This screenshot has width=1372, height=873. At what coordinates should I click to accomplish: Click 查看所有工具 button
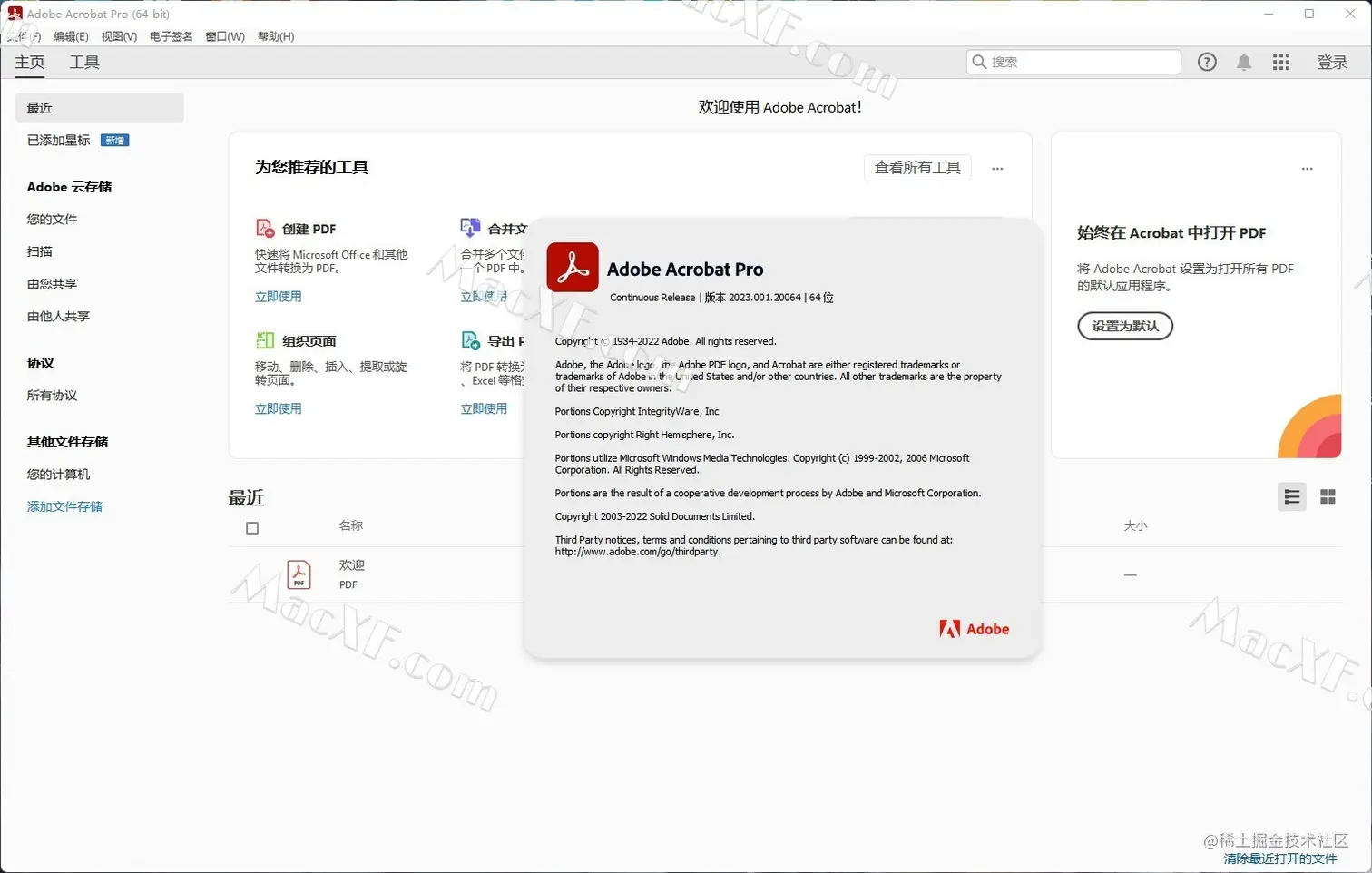917,168
